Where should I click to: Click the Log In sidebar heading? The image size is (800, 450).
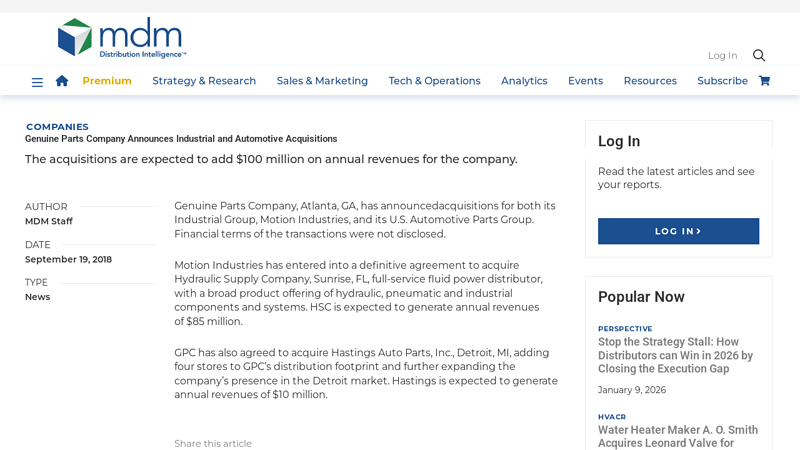[x=619, y=141]
